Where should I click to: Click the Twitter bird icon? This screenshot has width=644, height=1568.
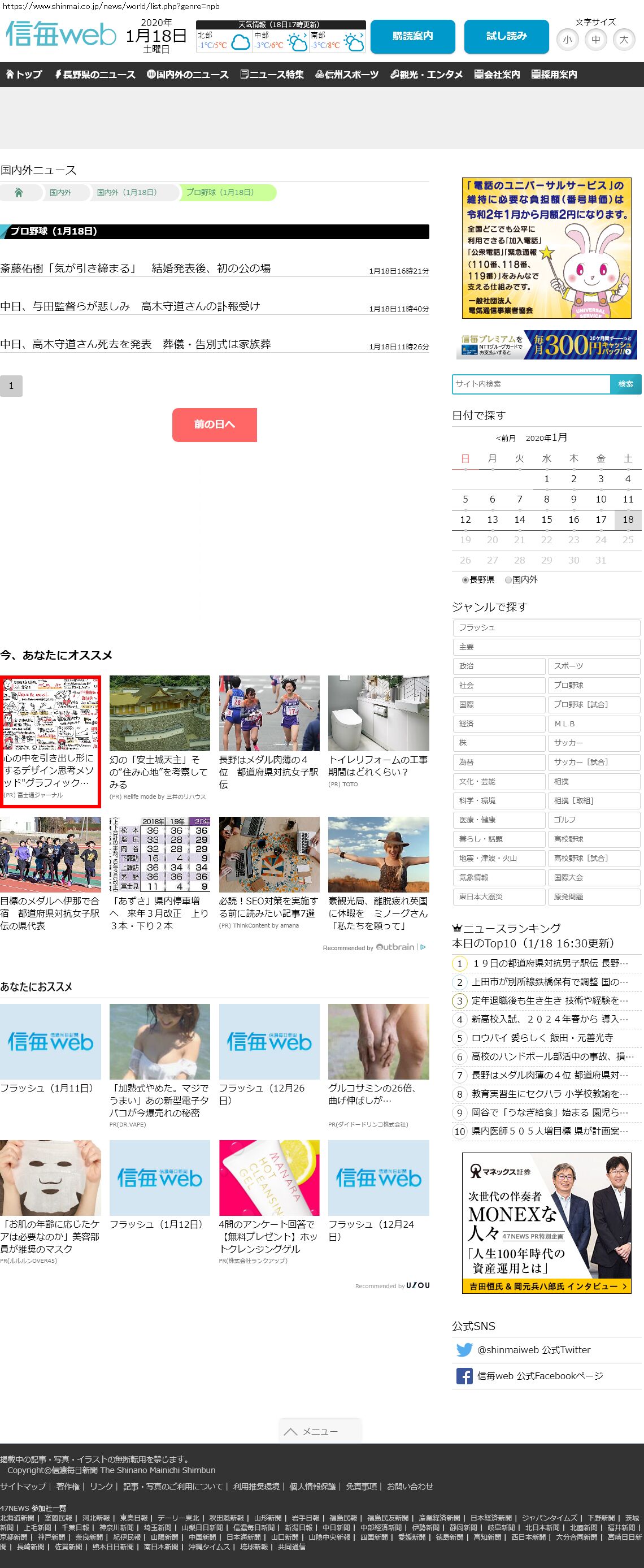pyautogui.click(x=464, y=1349)
